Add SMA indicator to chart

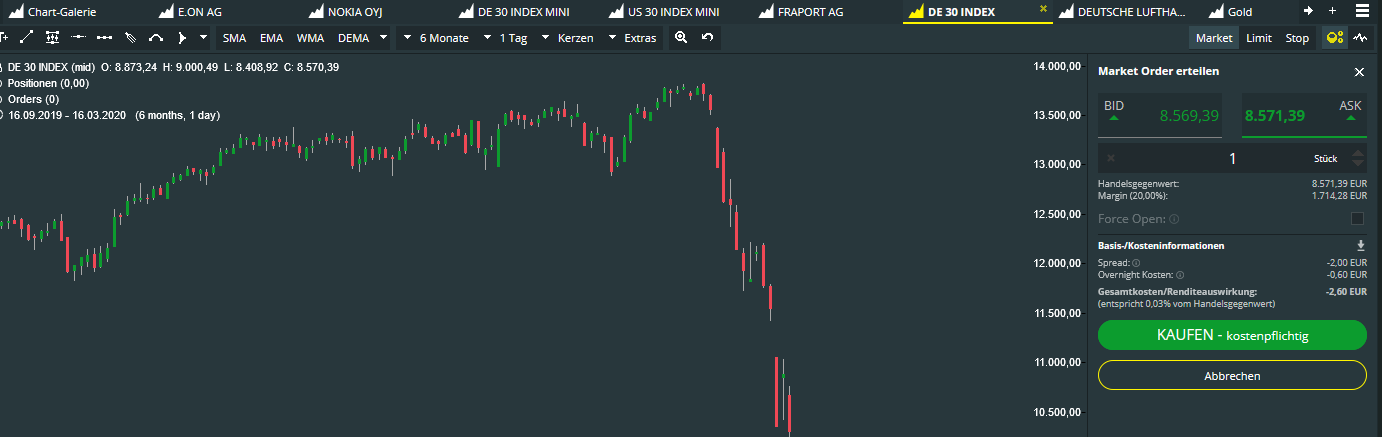coord(234,38)
